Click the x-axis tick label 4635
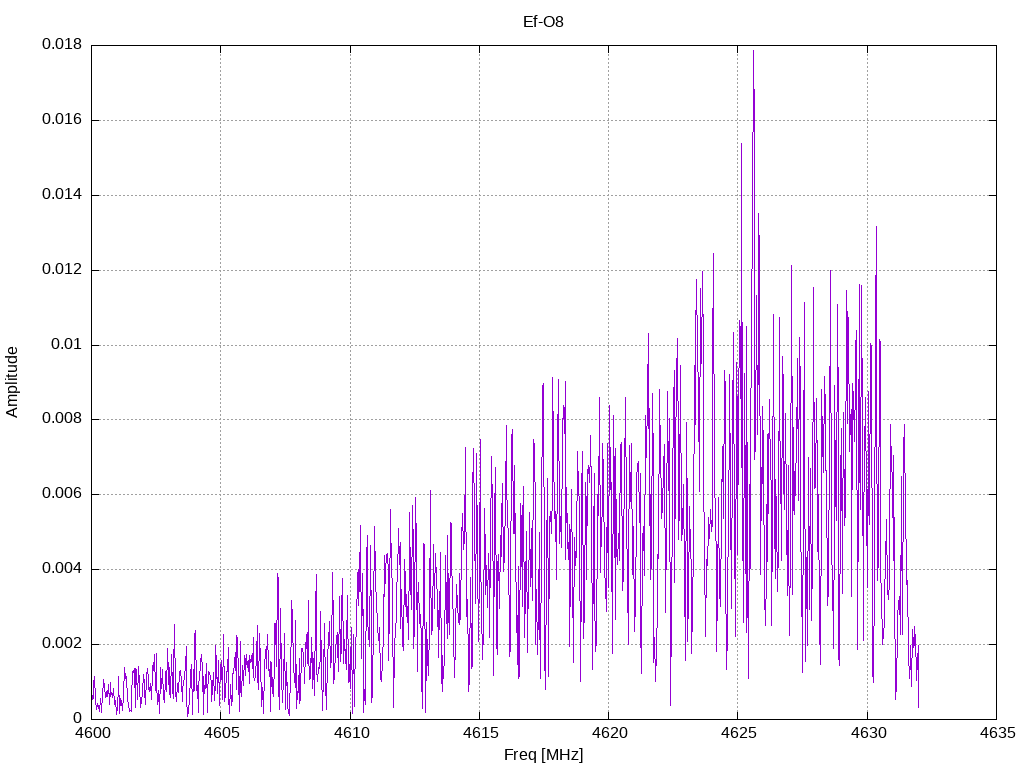Image resolution: width=1024 pixels, height=768 pixels. tap(997, 733)
